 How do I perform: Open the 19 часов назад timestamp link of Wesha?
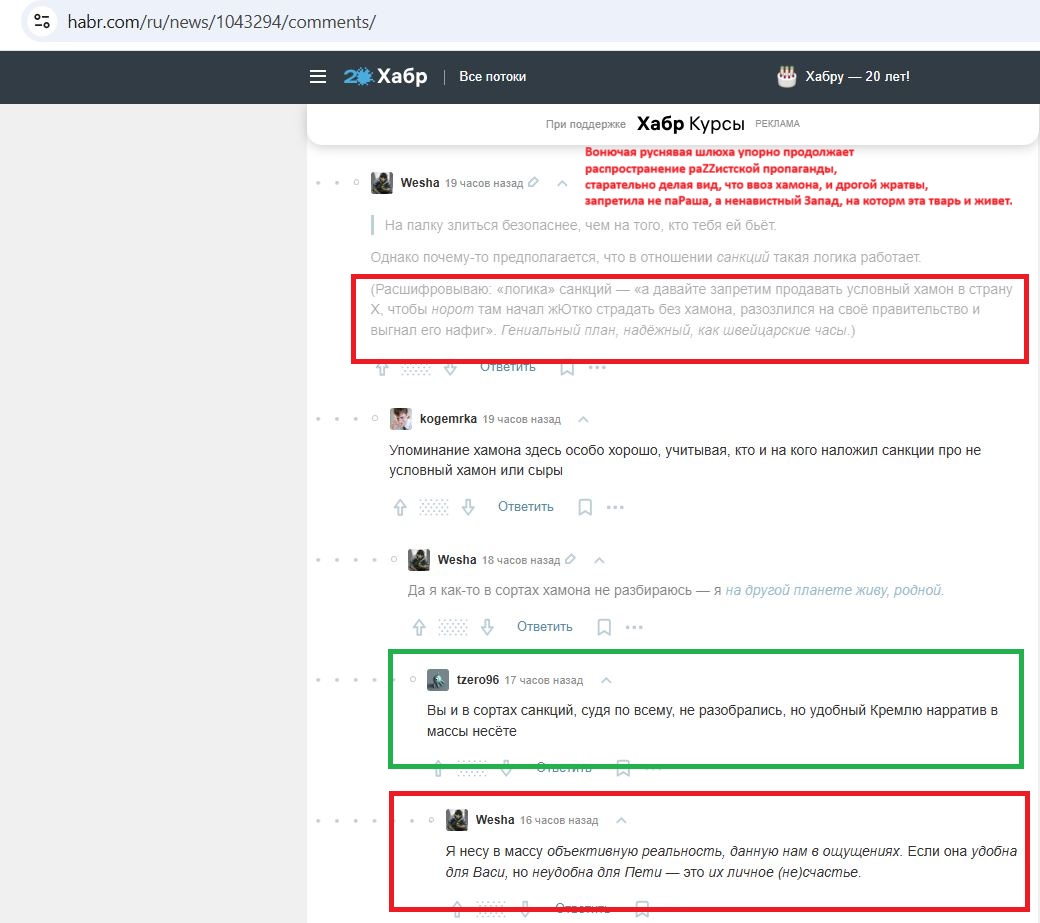coord(484,183)
